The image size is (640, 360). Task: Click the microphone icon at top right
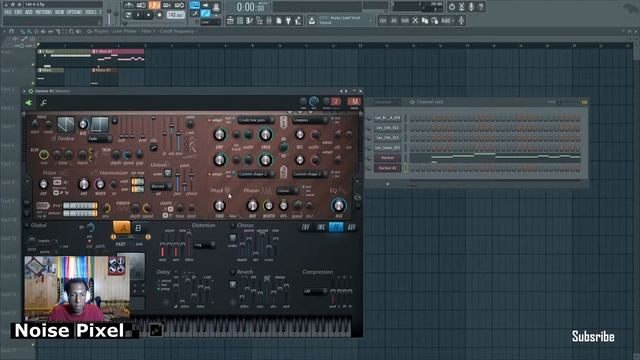tap(471, 7)
